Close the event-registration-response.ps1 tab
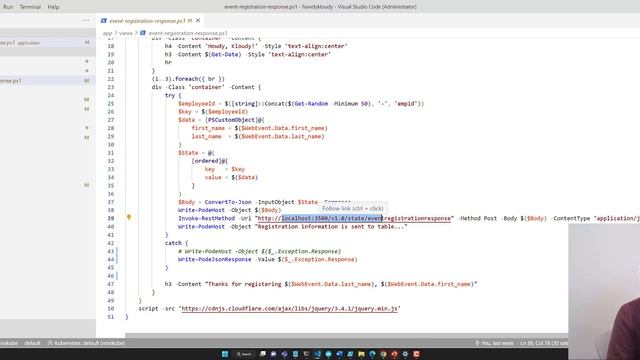The width and height of the screenshot is (640, 360). point(198,20)
